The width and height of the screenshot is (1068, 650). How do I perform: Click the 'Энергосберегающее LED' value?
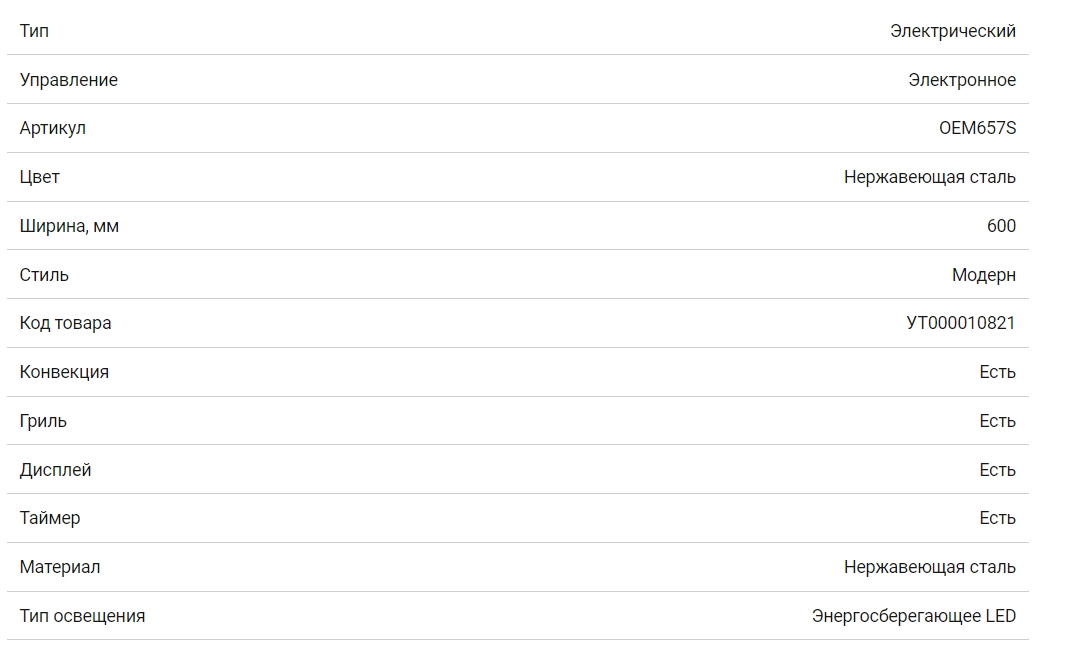[x=913, y=616]
